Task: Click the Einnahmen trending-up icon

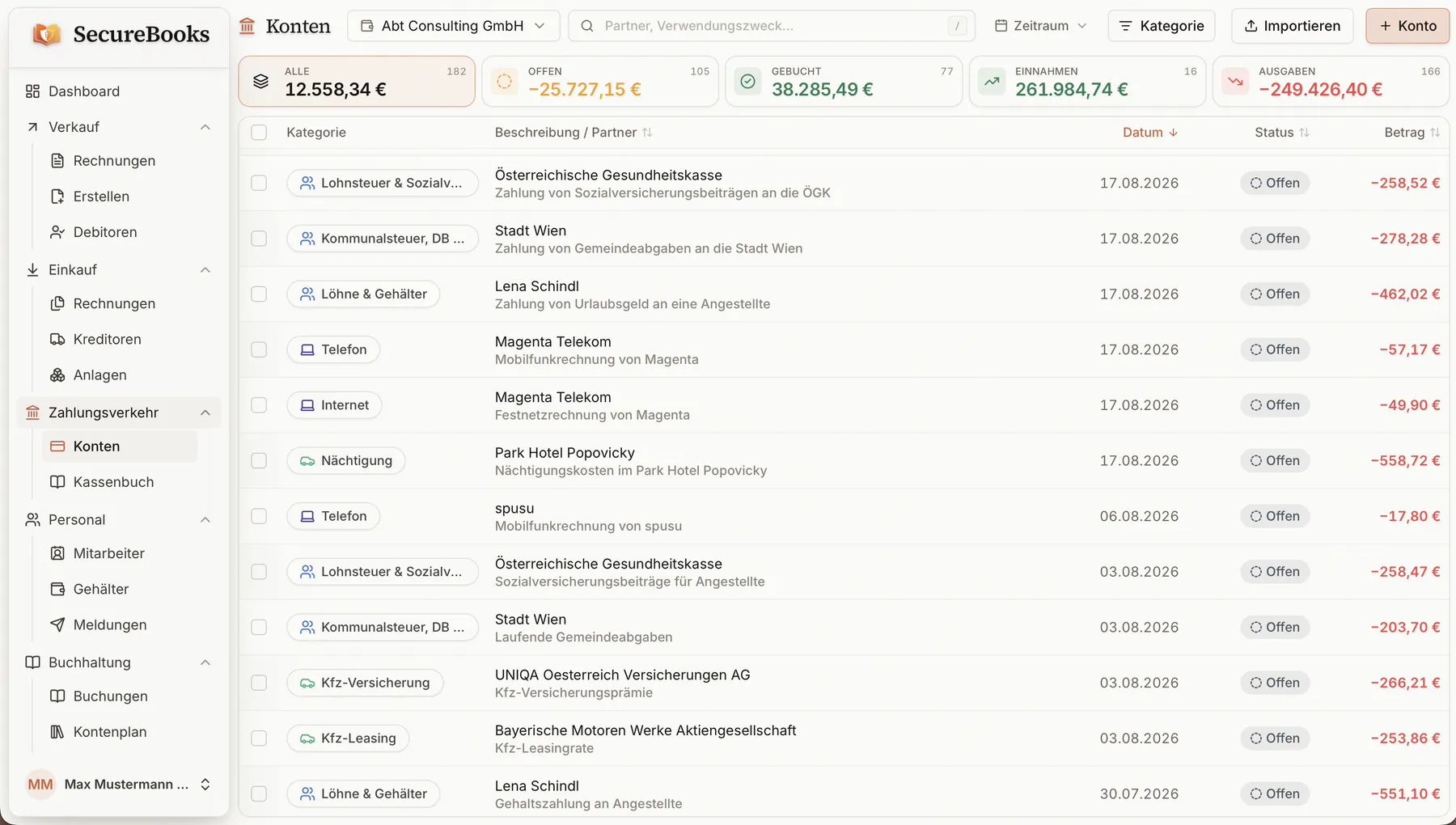Action: click(x=992, y=82)
